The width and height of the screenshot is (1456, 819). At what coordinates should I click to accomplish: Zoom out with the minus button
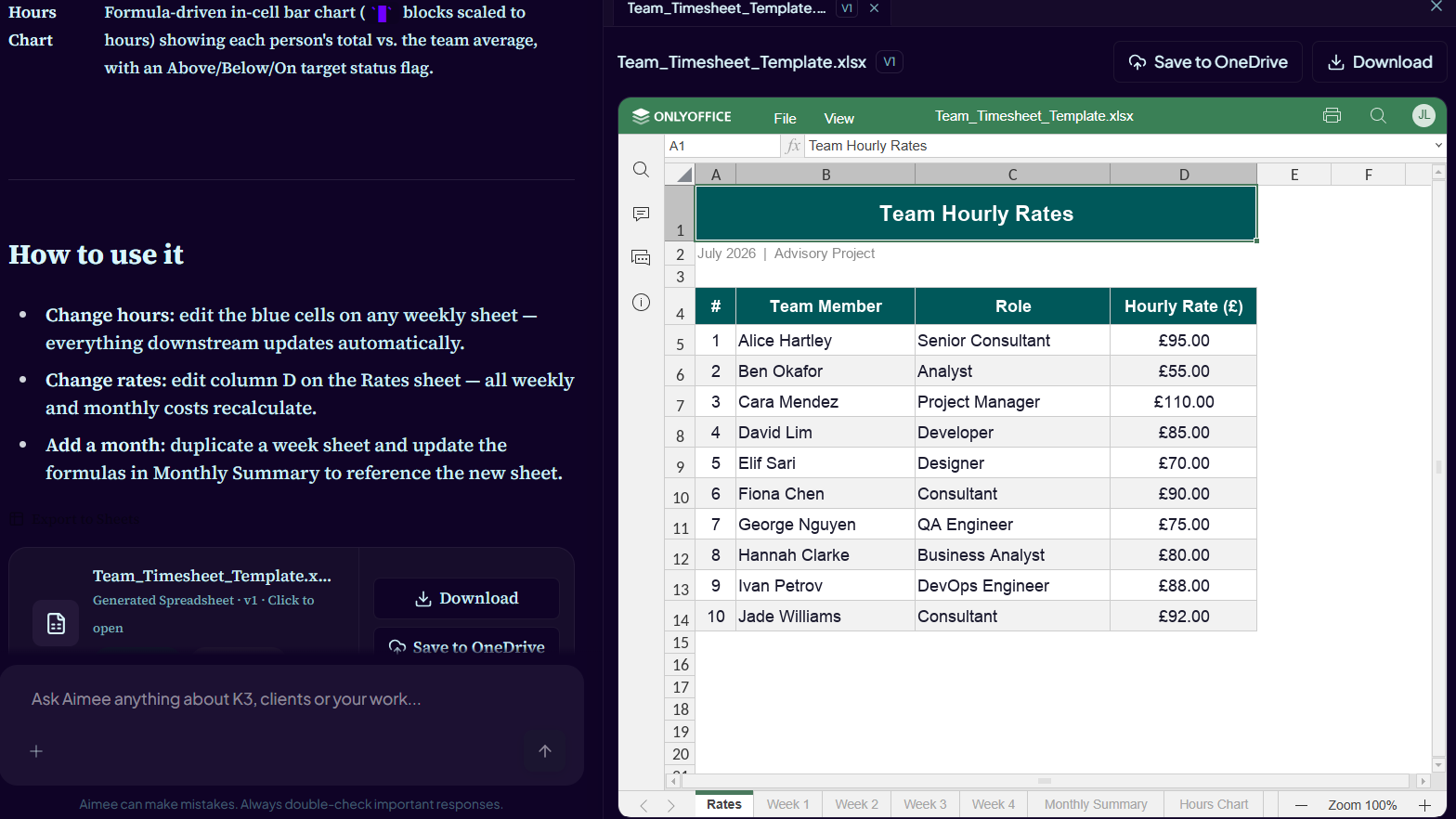click(1301, 805)
